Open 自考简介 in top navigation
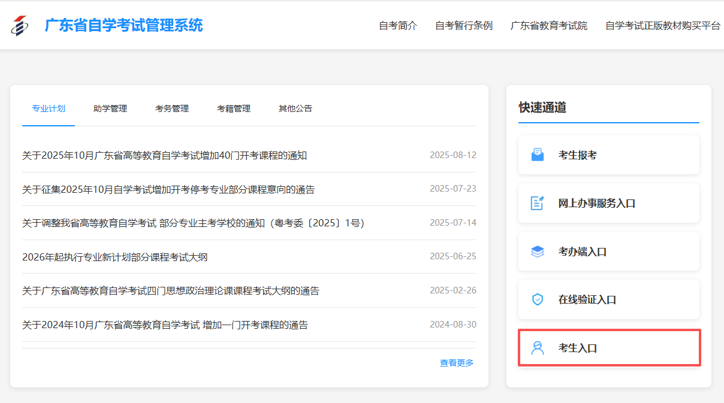The width and height of the screenshot is (724, 403). (x=397, y=25)
